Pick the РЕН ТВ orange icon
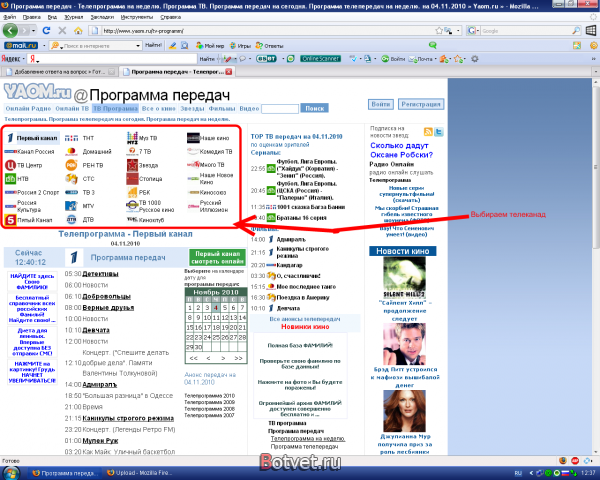This screenshot has height=480, width=600. [x=71, y=165]
